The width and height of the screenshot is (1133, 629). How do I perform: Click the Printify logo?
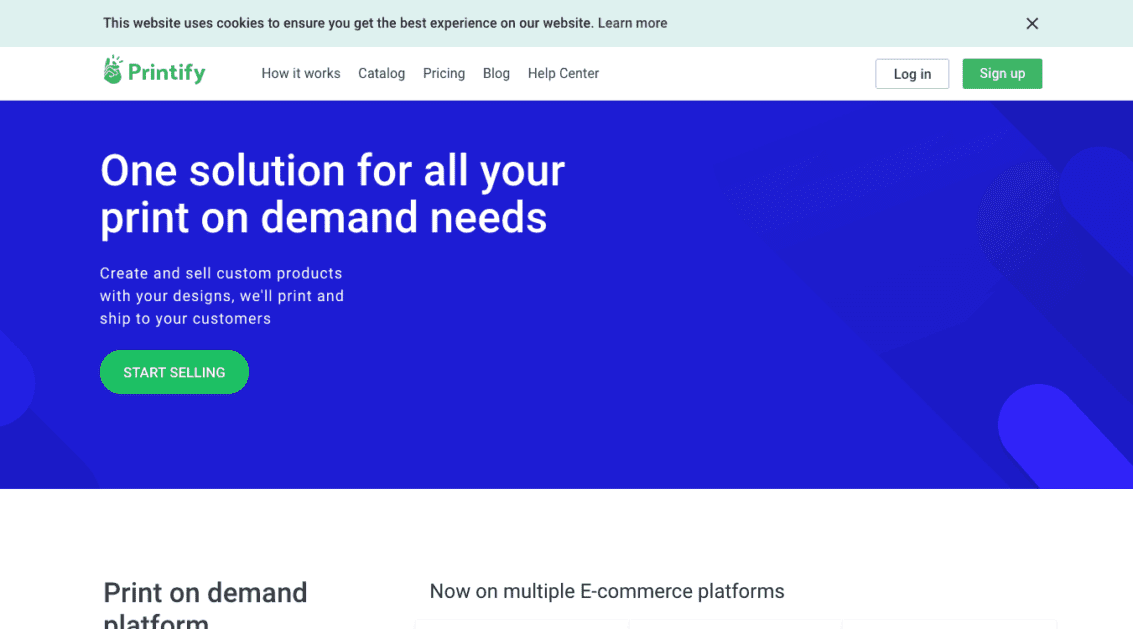pos(154,71)
